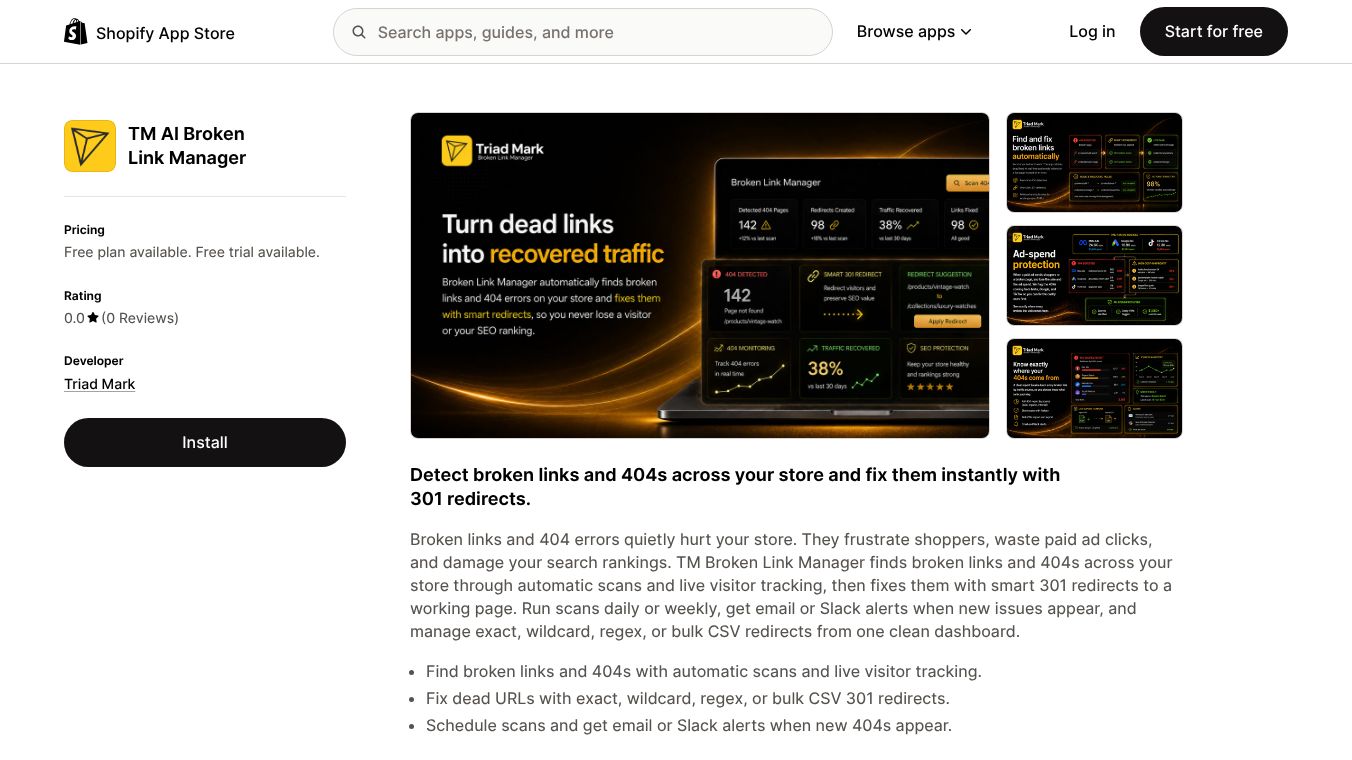1352x760 pixels.
Task: Click the 'Pricing' label
Action: [84, 230]
